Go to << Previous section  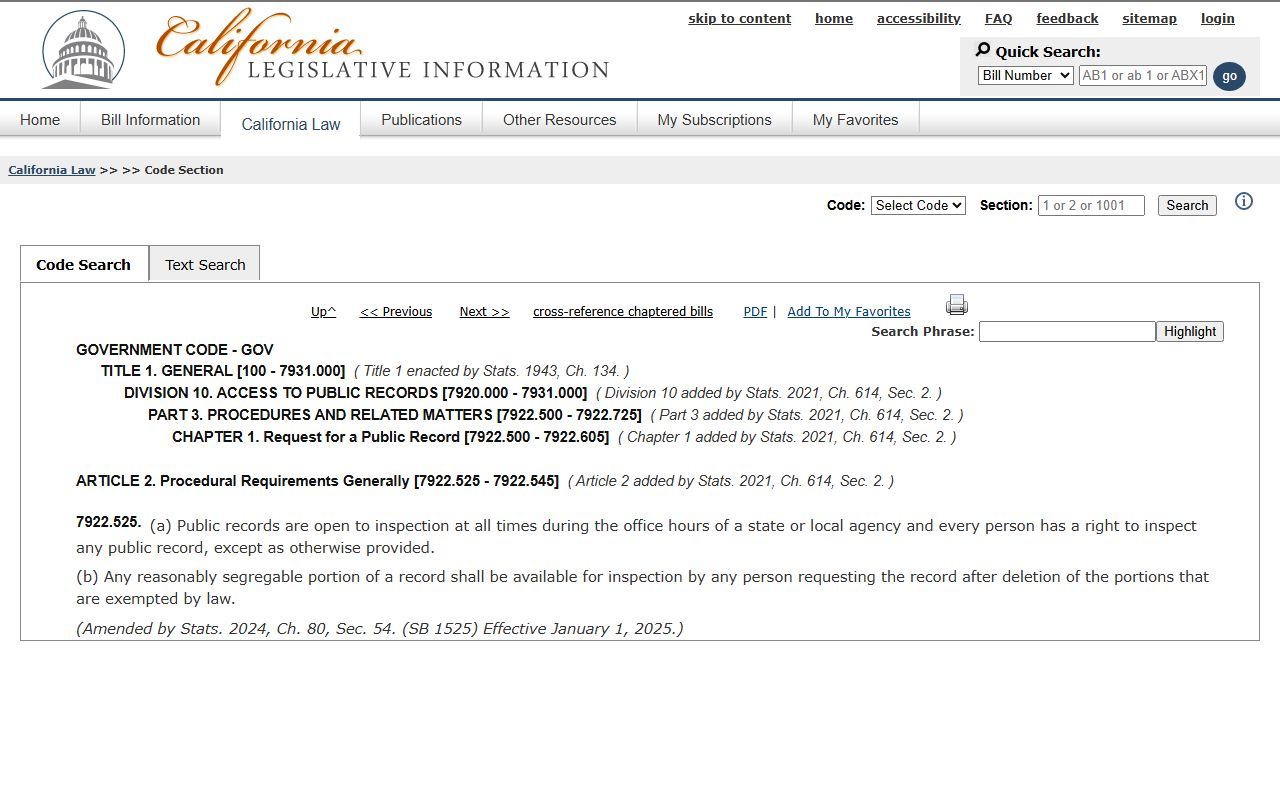[x=396, y=311]
